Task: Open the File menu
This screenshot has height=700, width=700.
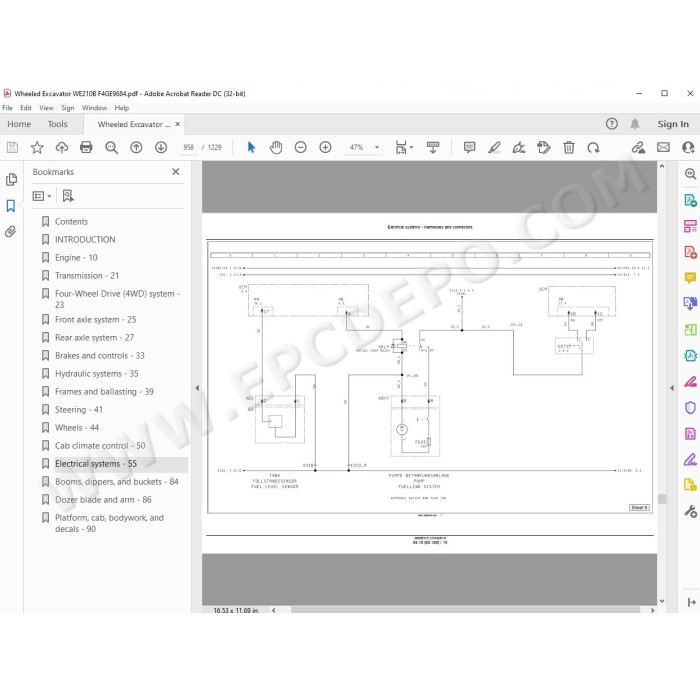Action: [8, 108]
